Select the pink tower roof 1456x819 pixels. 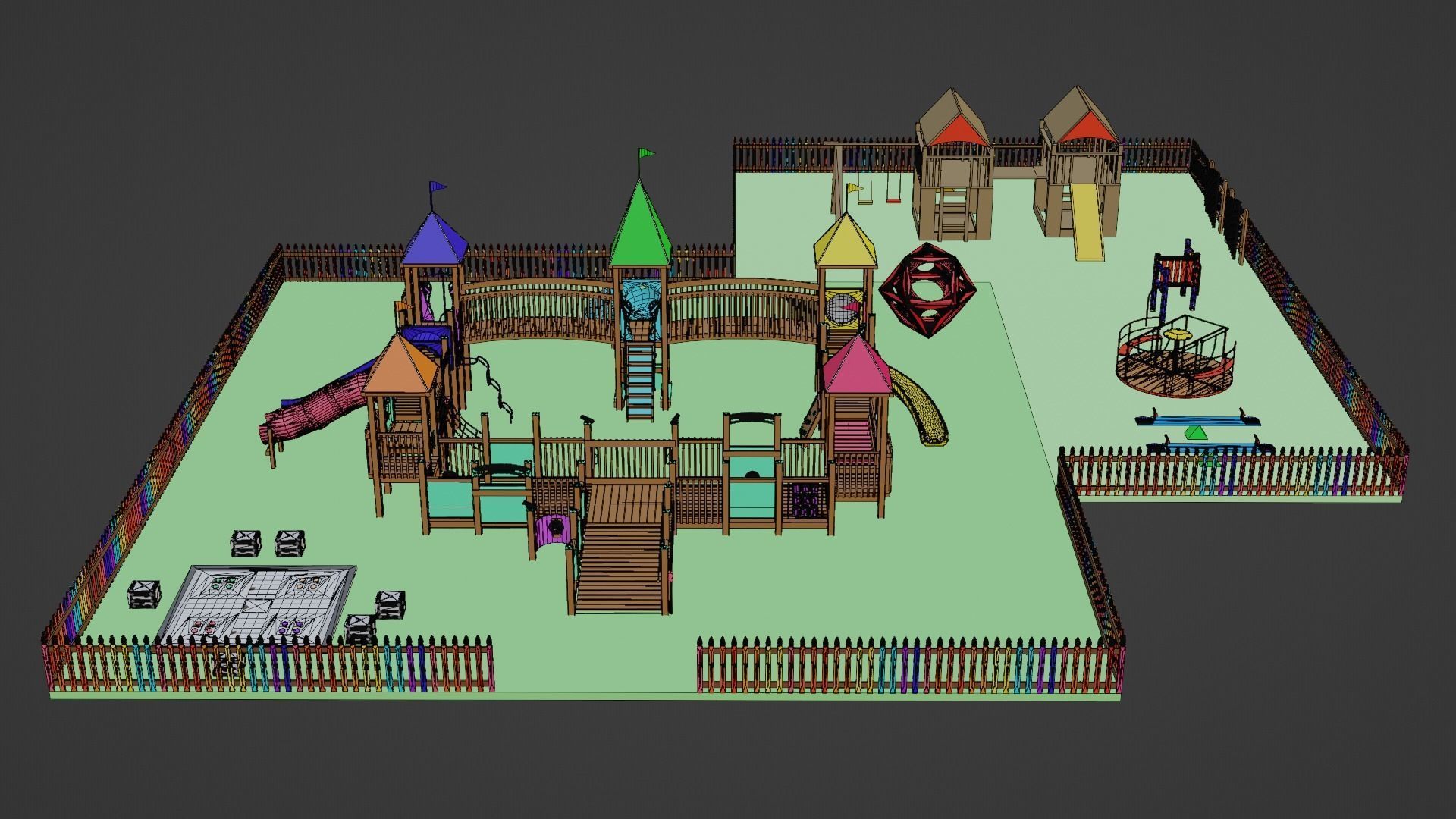tap(857, 366)
